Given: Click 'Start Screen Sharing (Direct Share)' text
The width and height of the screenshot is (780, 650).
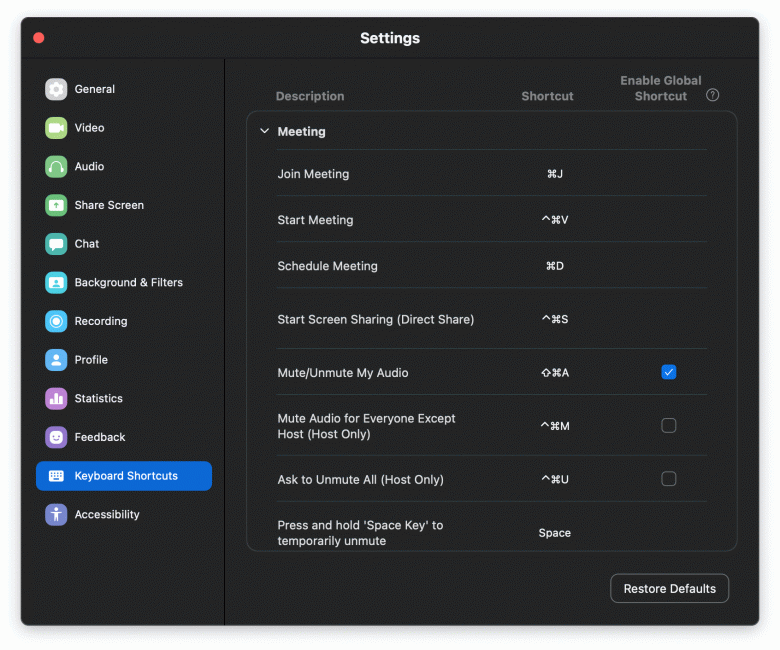Looking at the screenshot, I should point(376,319).
